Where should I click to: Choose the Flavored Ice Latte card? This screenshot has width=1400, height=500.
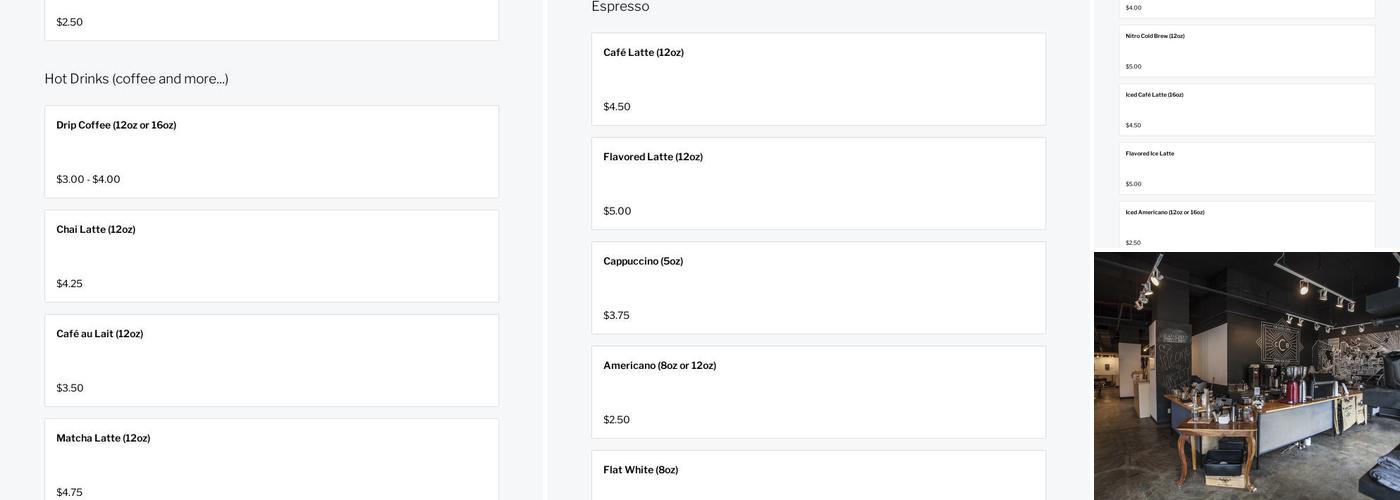tap(1246, 168)
